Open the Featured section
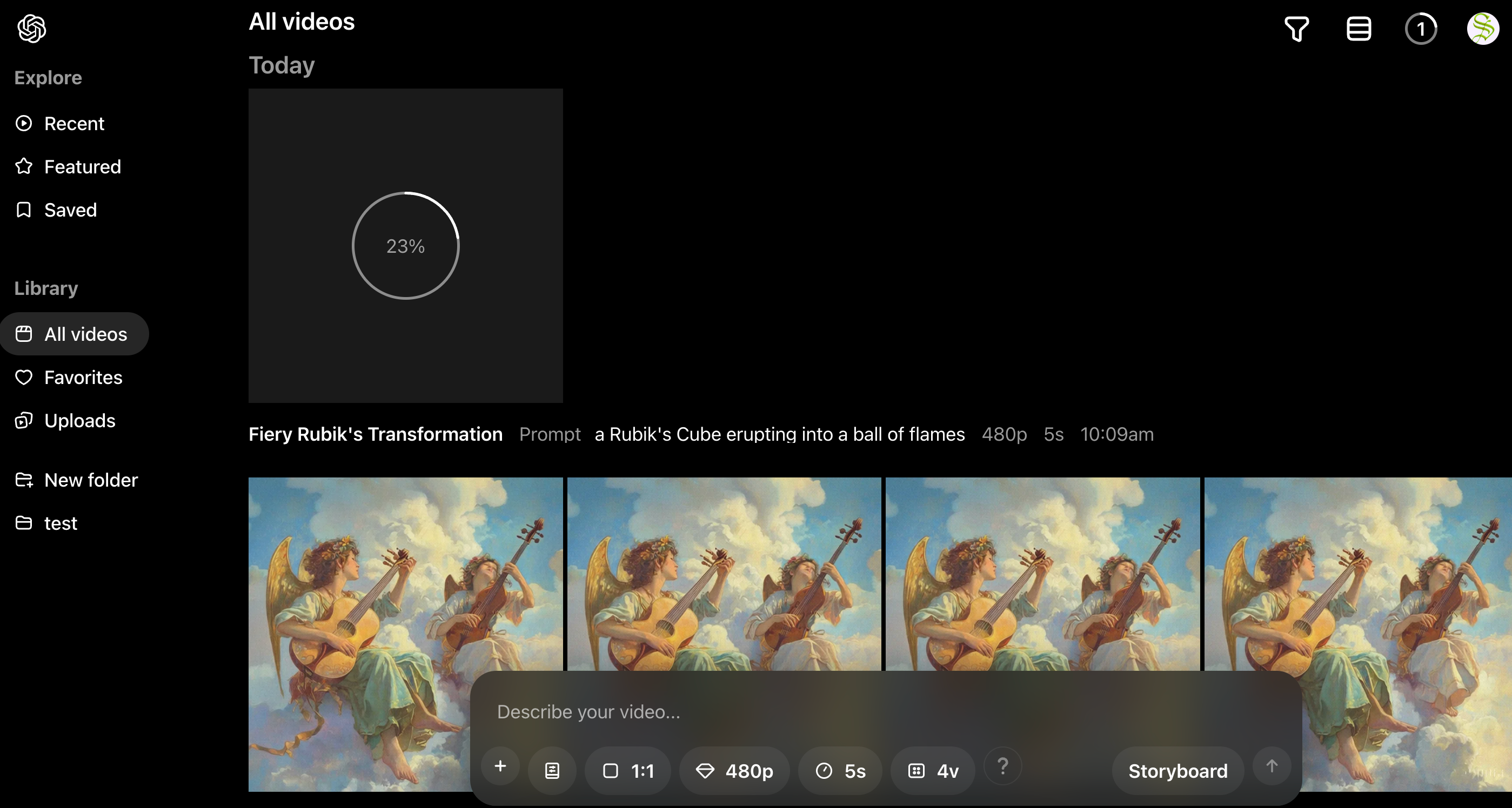The height and width of the screenshot is (808, 1512). pyautogui.click(x=82, y=167)
